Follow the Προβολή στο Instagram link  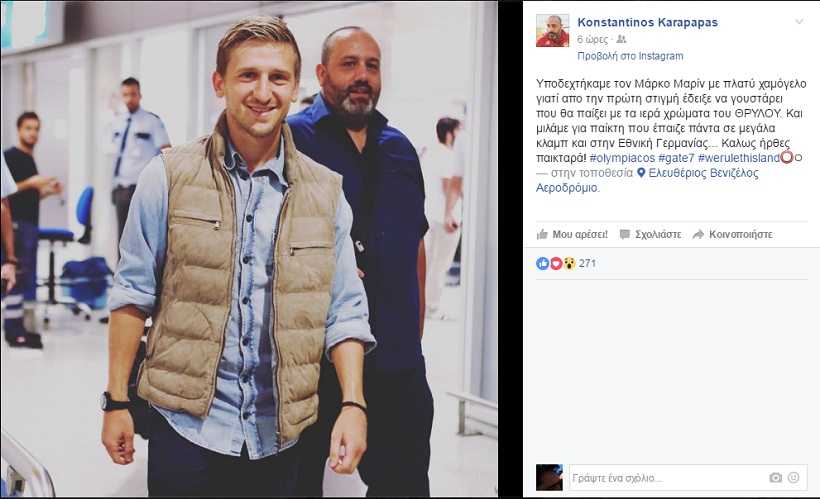click(x=630, y=56)
